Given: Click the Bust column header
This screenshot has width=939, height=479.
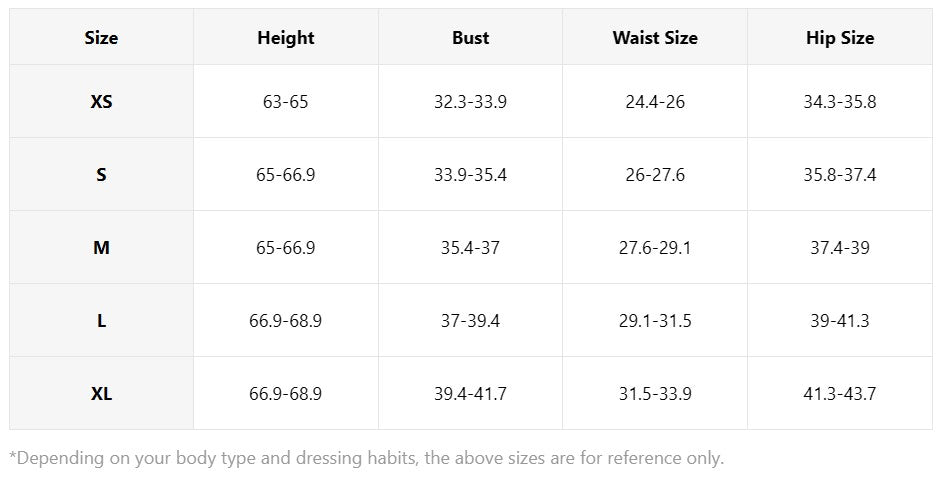Looking at the screenshot, I should [x=470, y=37].
